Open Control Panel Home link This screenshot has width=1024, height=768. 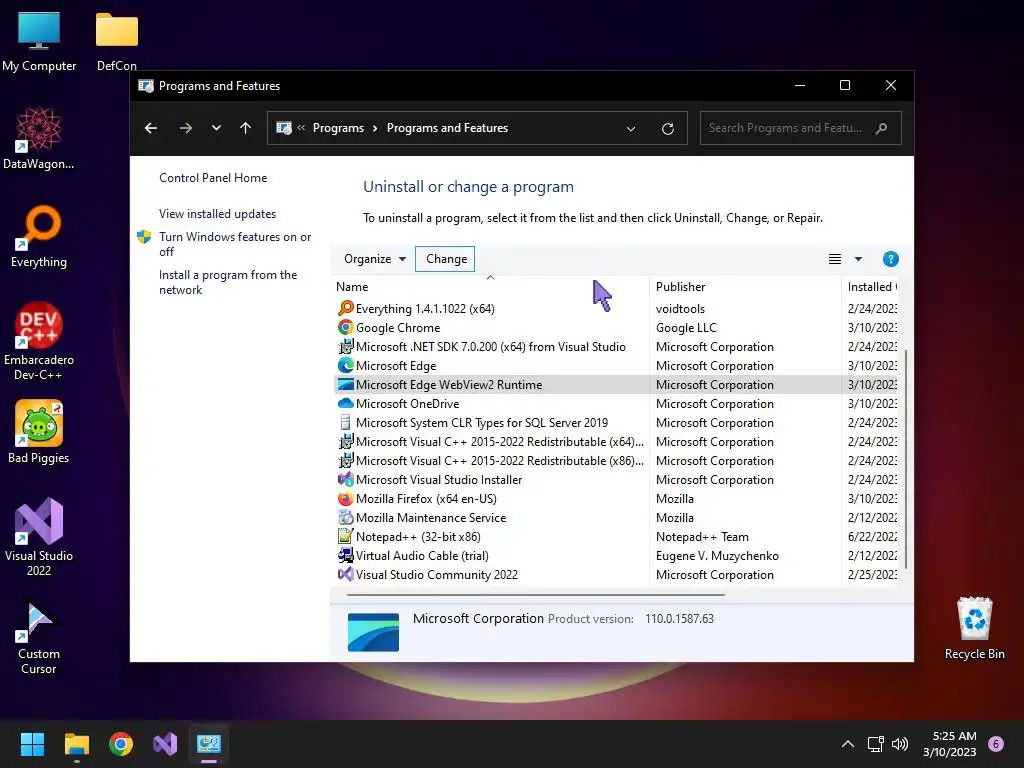[x=213, y=178]
